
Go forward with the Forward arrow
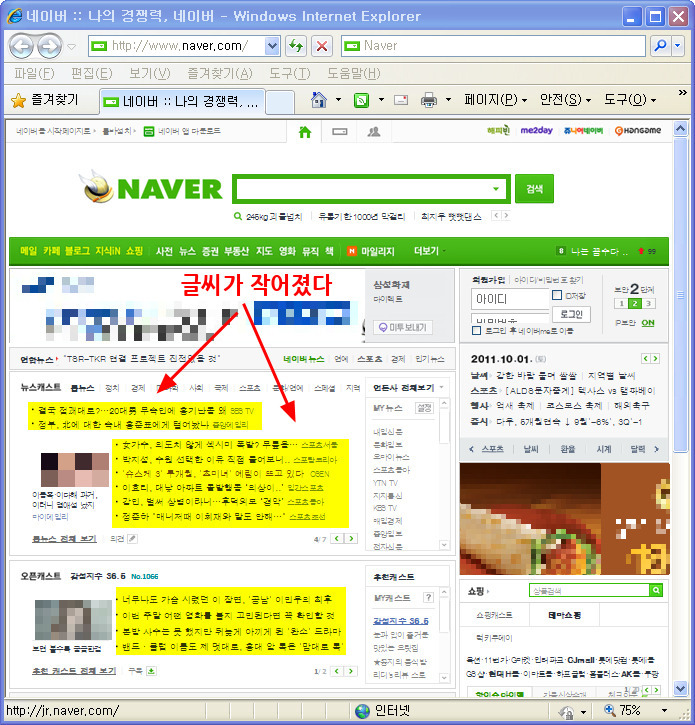click(x=50, y=46)
